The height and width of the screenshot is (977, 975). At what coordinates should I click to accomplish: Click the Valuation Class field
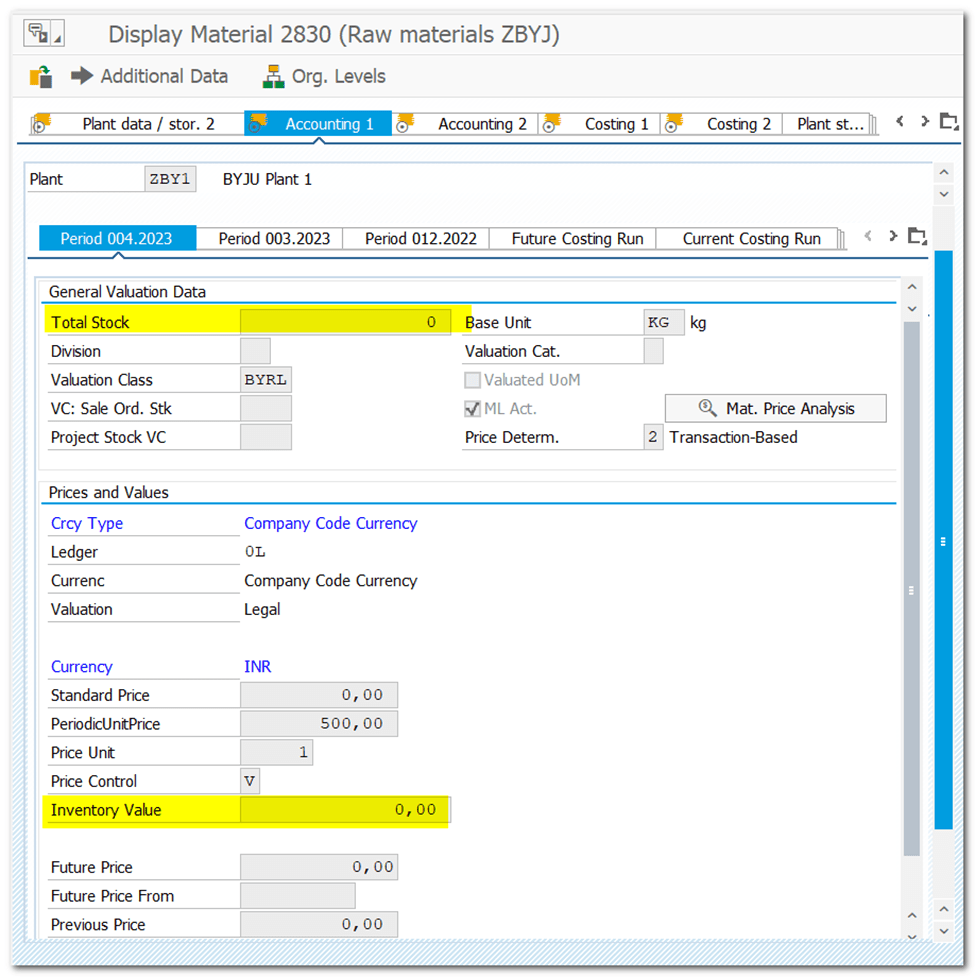tap(267, 380)
